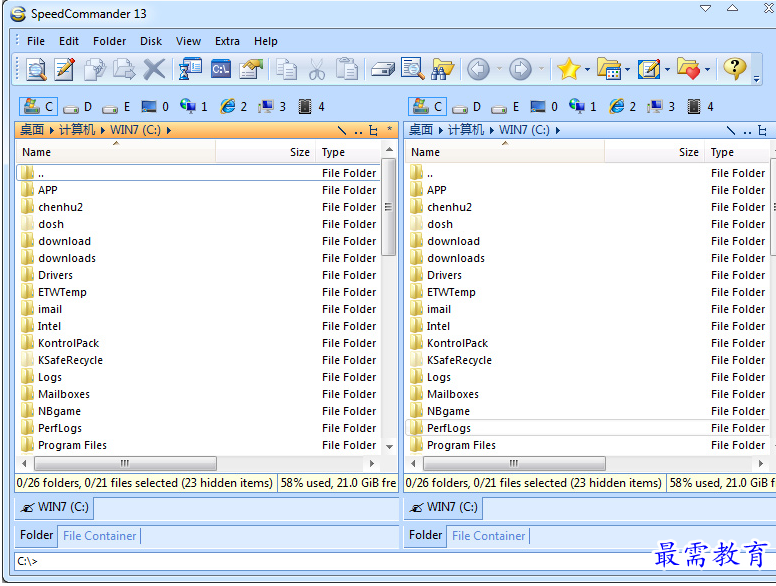The height and width of the screenshot is (586, 776).
Task: Select drive C button in the right panel
Action: pos(428,107)
